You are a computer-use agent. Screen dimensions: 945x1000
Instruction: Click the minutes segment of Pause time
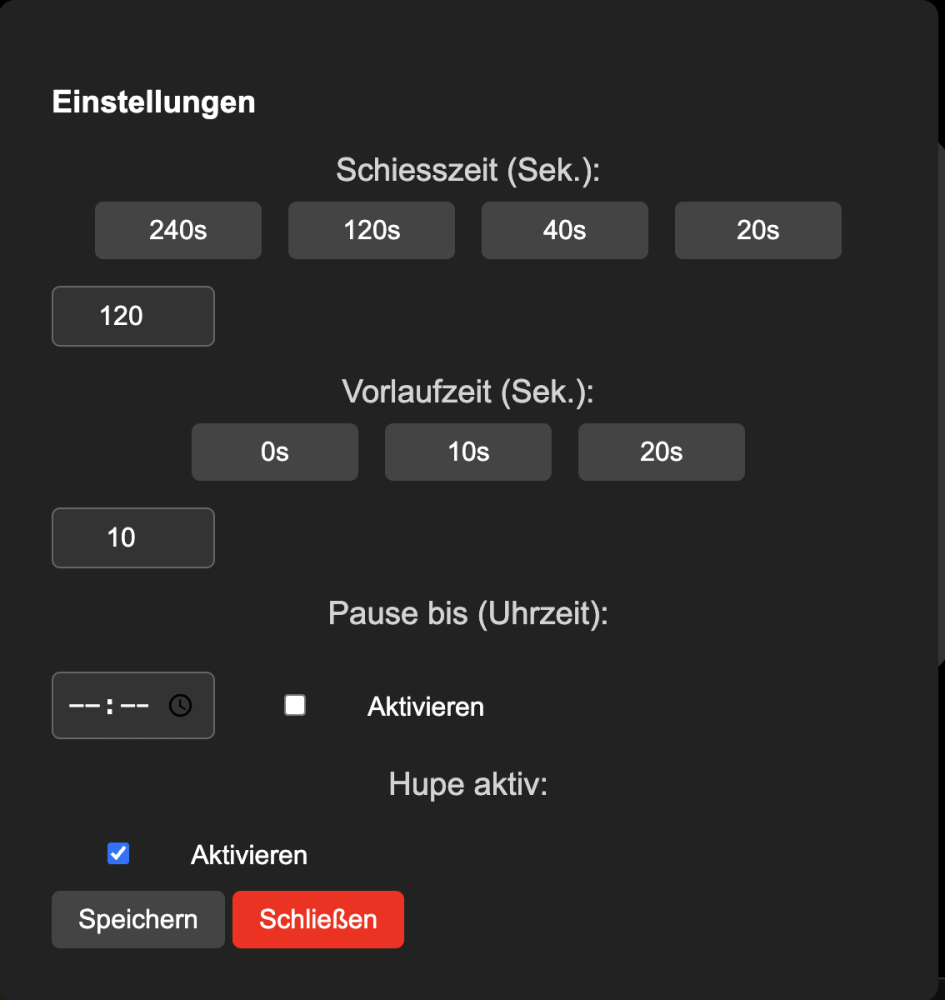[x=134, y=705]
